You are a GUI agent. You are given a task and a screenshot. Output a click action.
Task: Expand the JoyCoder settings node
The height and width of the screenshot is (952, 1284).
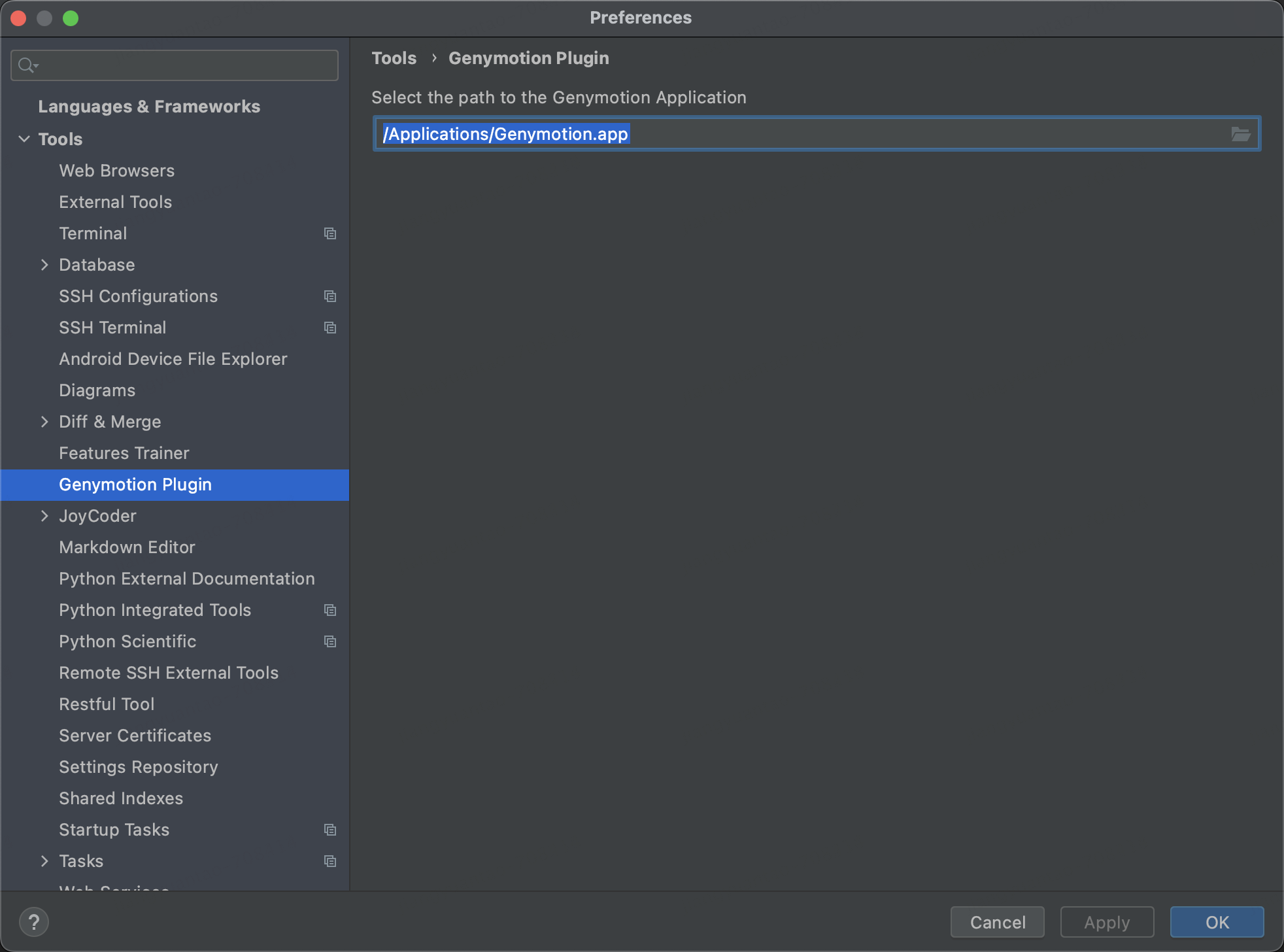[44, 516]
